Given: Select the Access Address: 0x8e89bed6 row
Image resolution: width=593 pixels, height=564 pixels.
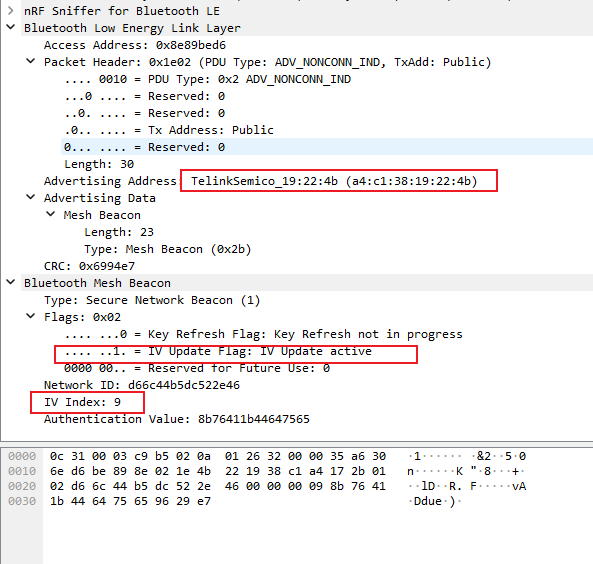Looking at the screenshot, I should pos(135,45).
